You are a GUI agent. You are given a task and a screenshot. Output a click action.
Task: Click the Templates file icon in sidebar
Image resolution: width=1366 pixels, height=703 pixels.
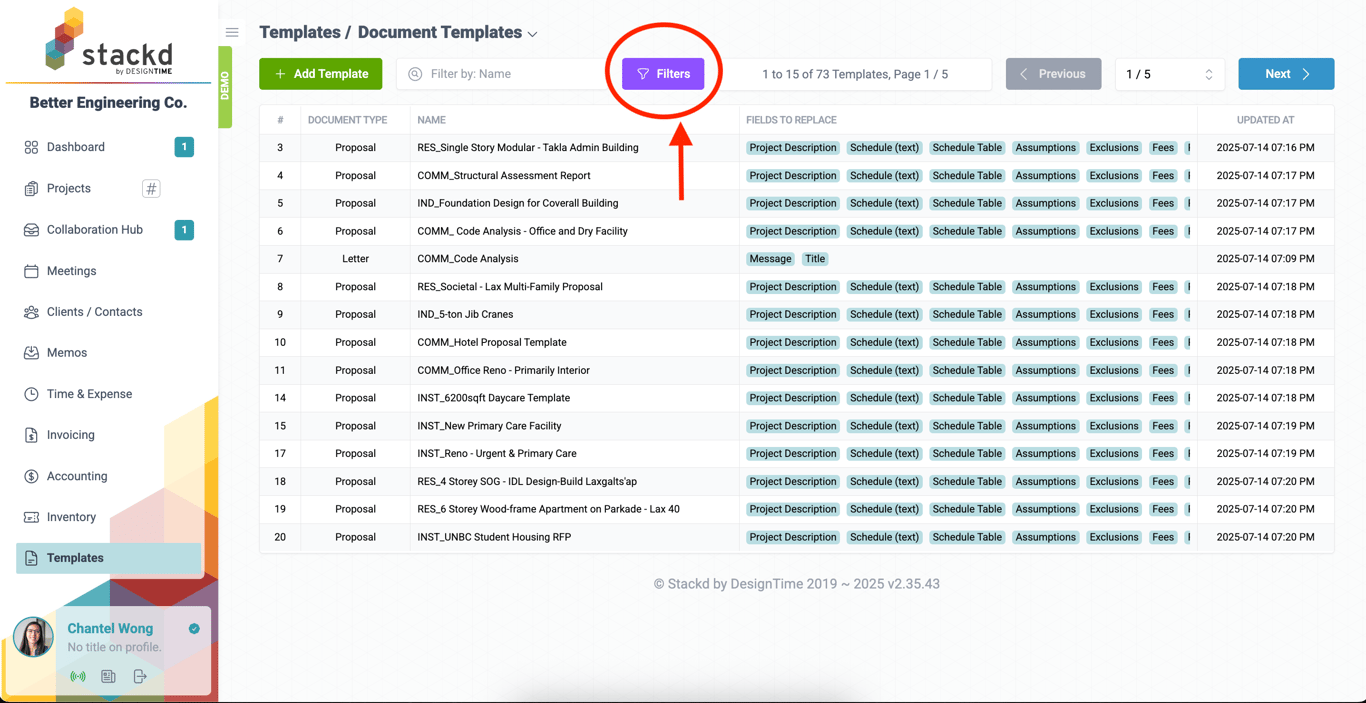(31, 558)
